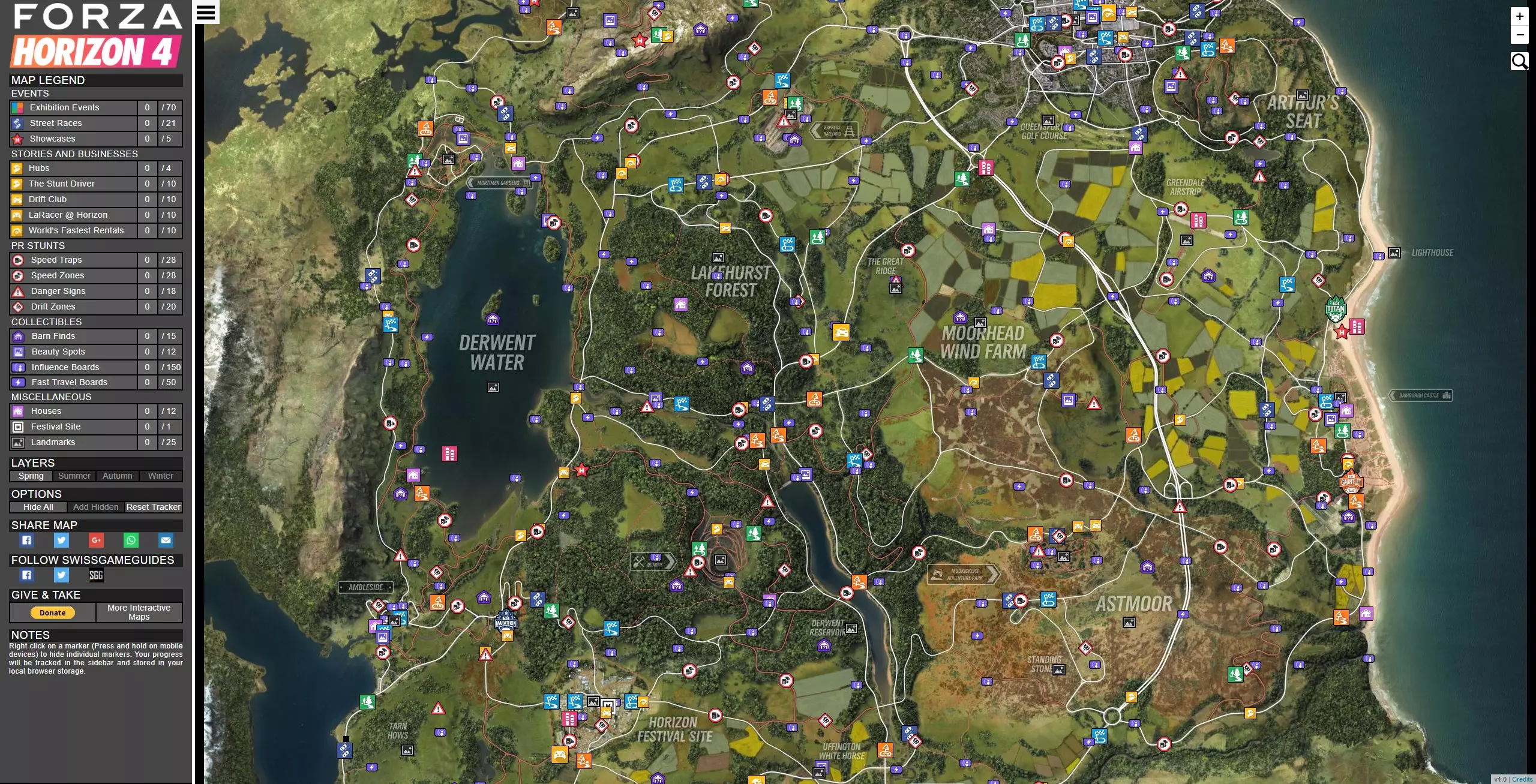
Task: Switch to the Summer map layer
Action: [74, 476]
